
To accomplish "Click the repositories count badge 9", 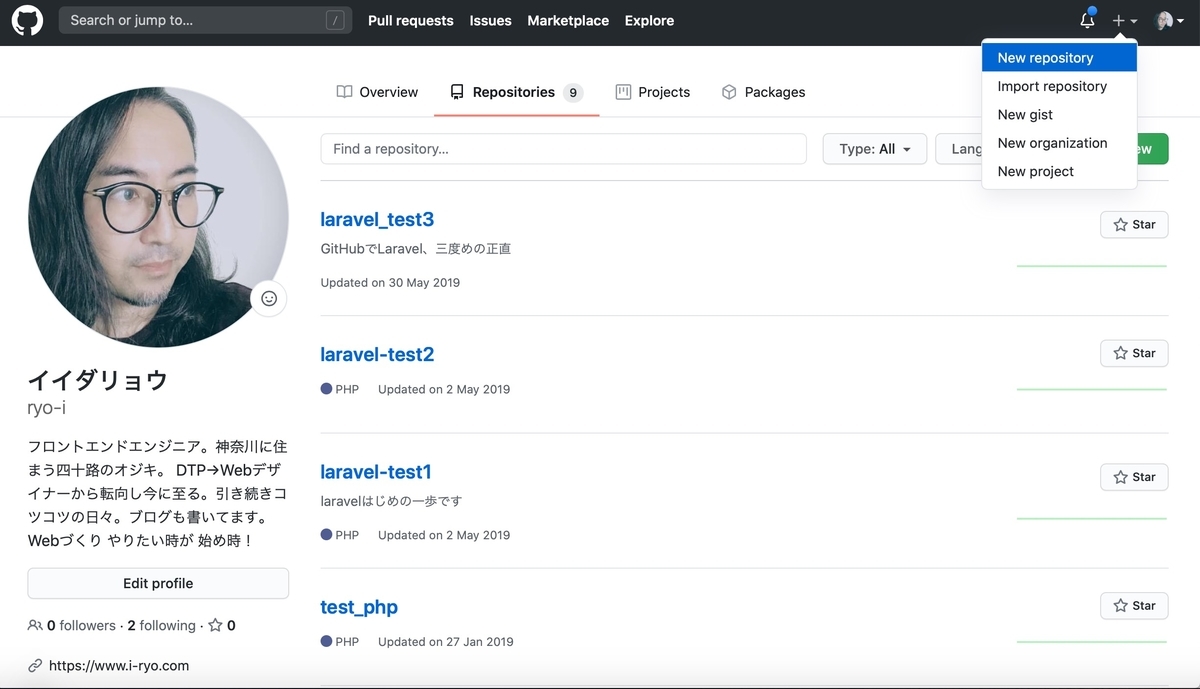I will tap(573, 93).
